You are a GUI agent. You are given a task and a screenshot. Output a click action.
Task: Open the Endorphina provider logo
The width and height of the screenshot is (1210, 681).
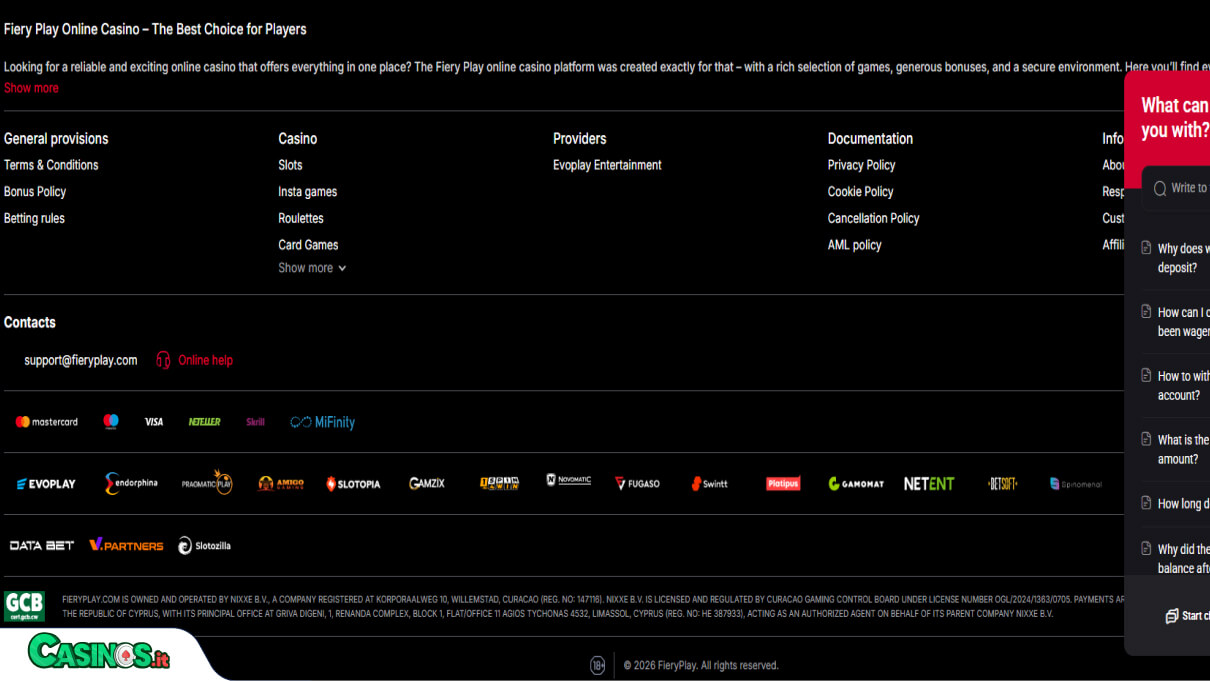pos(131,484)
